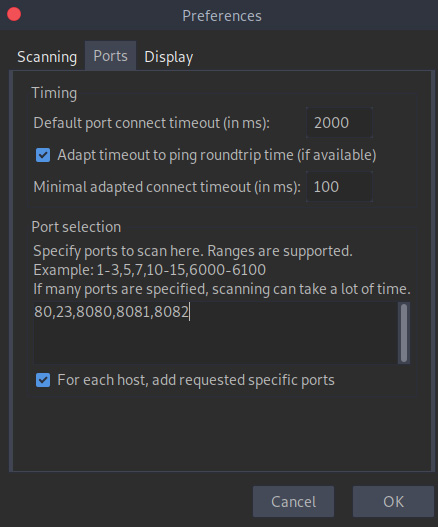Click the Preferences window title bar
This screenshot has height=527, width=438.
tap(222, 15)
